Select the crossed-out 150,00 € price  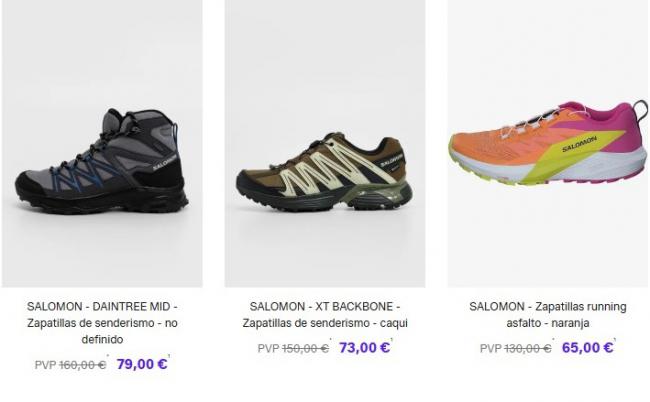pyautogui.click(x=306, y=349)
